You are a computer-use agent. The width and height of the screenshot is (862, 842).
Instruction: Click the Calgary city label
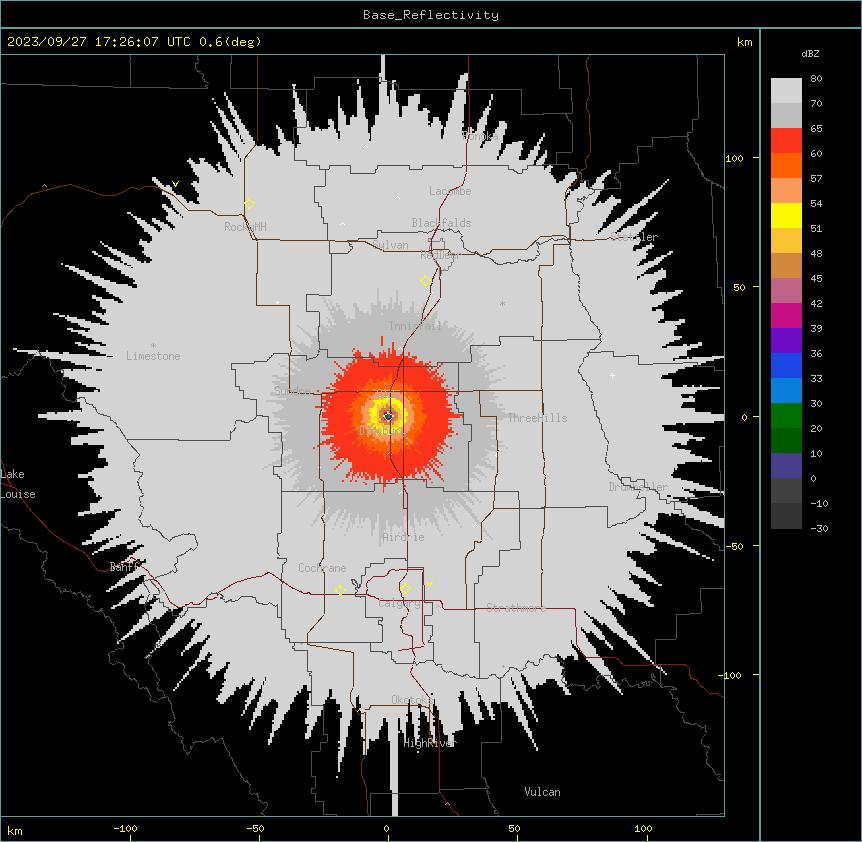click(x=399, y=603)
